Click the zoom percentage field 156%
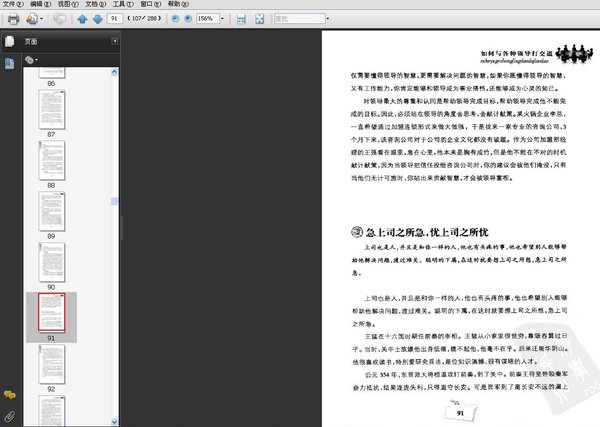The width and height of the screenshot is (600, 427). (208, 18)
